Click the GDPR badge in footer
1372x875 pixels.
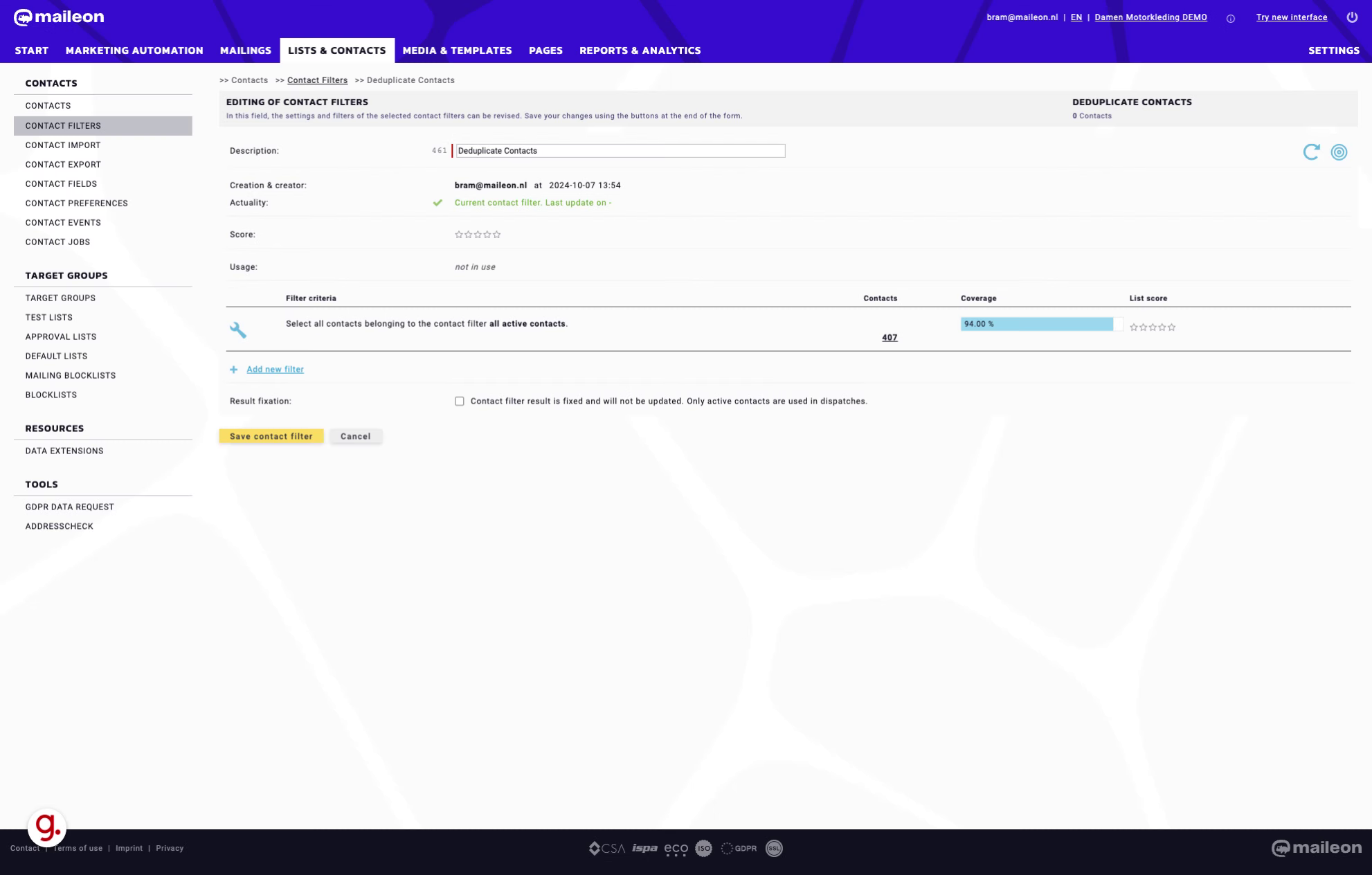[739, 848]
